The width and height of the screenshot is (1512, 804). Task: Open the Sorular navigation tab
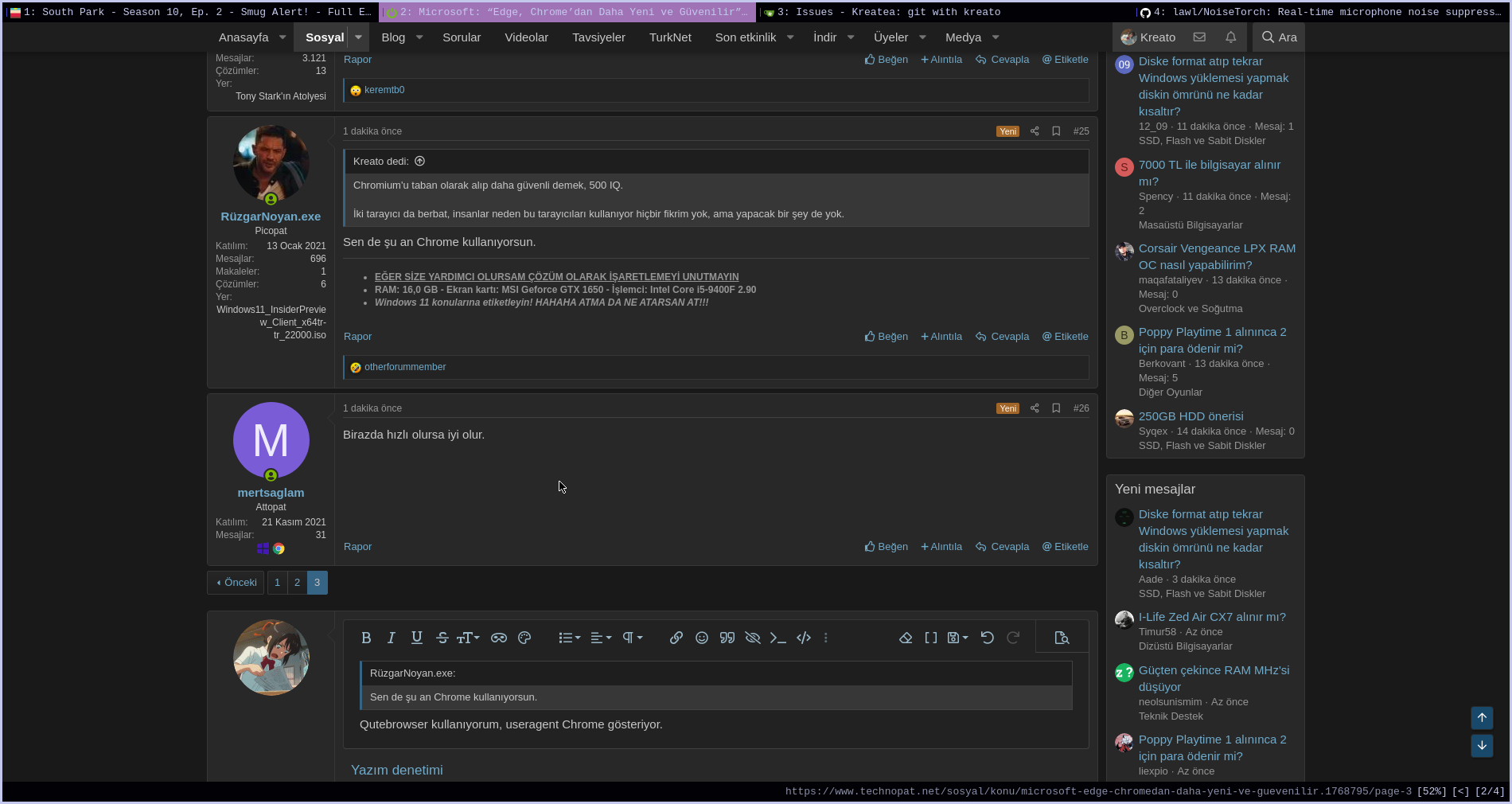(x=462, y=37)
